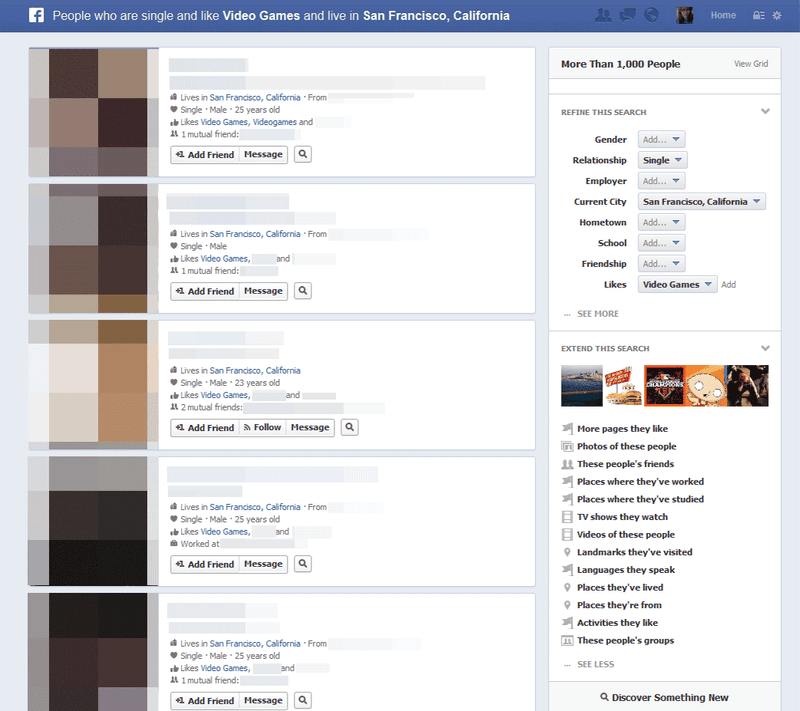Open Friendship Add dropdown
Image resolution: width=800 pixels, height=711 pixels.
click(x=661, y=264)
